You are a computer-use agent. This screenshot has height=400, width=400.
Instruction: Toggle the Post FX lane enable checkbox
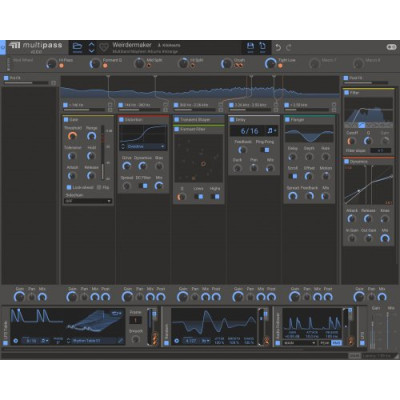pyautogui.click(x=346, y=78)
